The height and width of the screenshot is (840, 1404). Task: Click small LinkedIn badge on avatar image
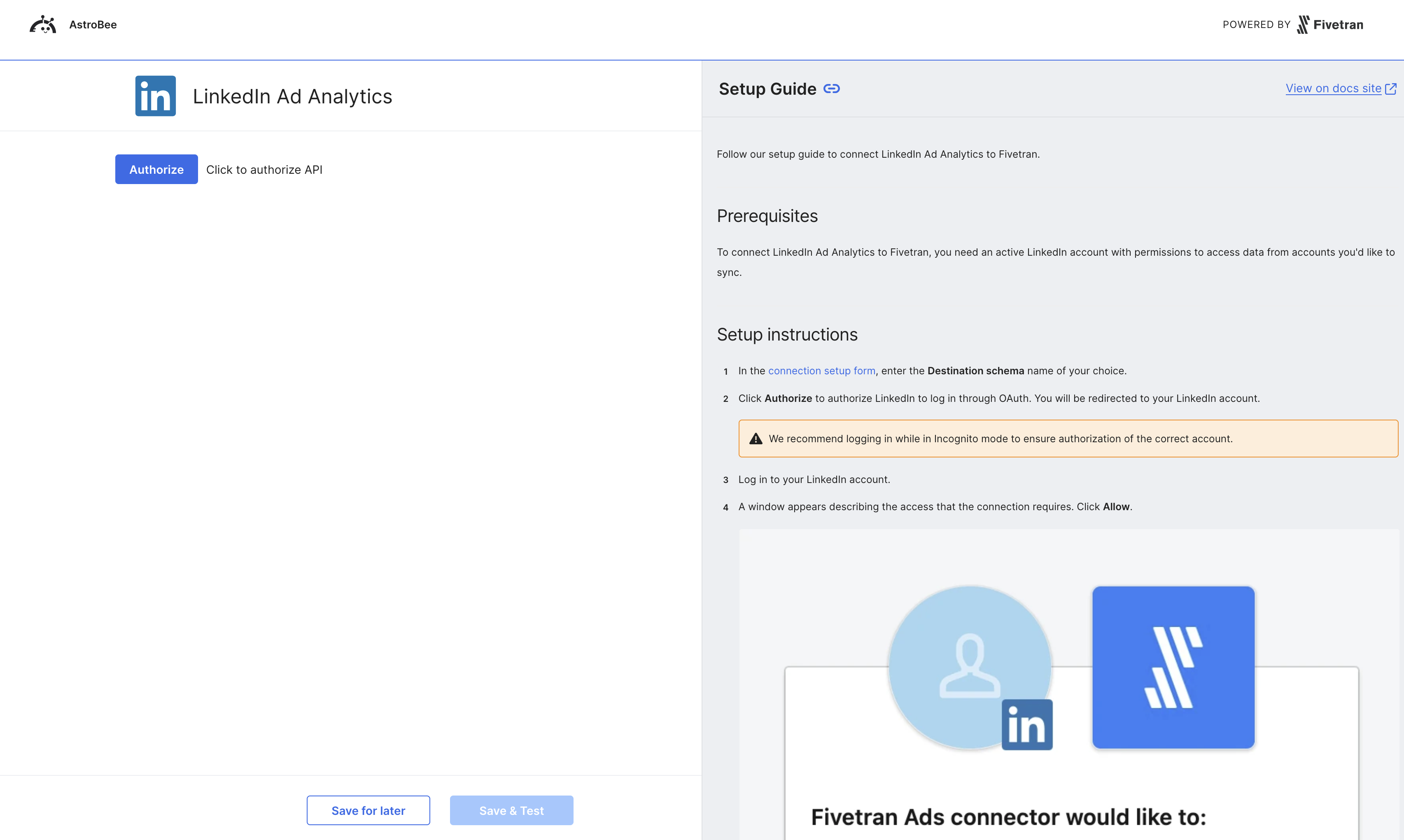click(x=1026, y=724)
